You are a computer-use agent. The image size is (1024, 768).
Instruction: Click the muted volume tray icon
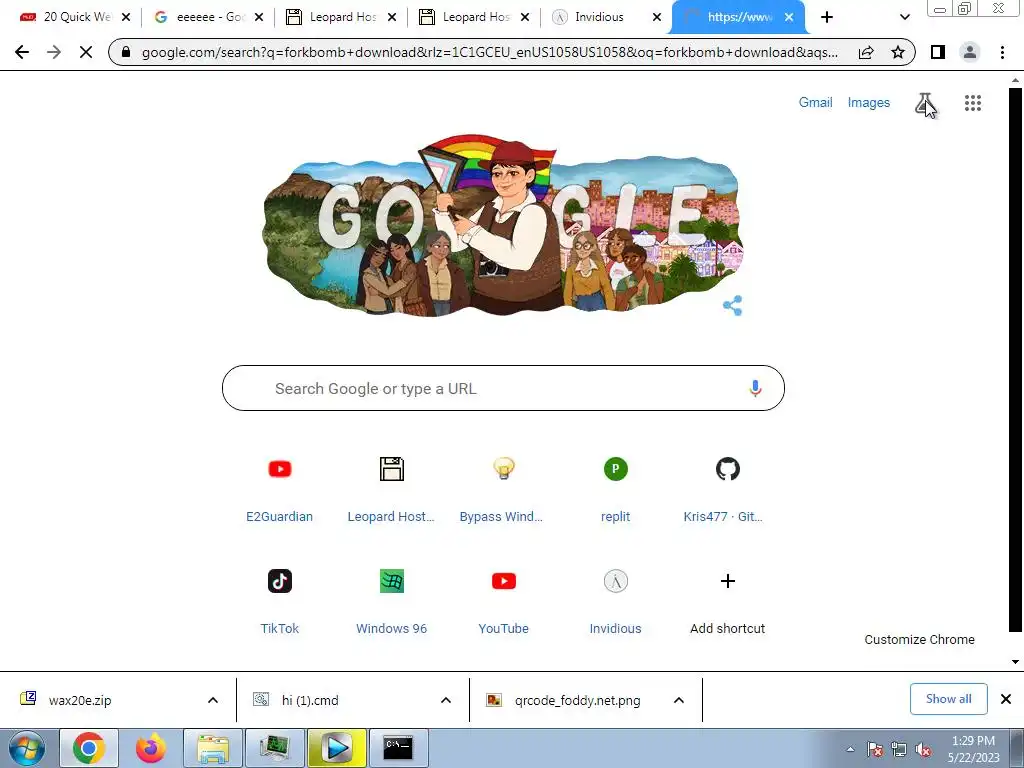coord(923,750)
